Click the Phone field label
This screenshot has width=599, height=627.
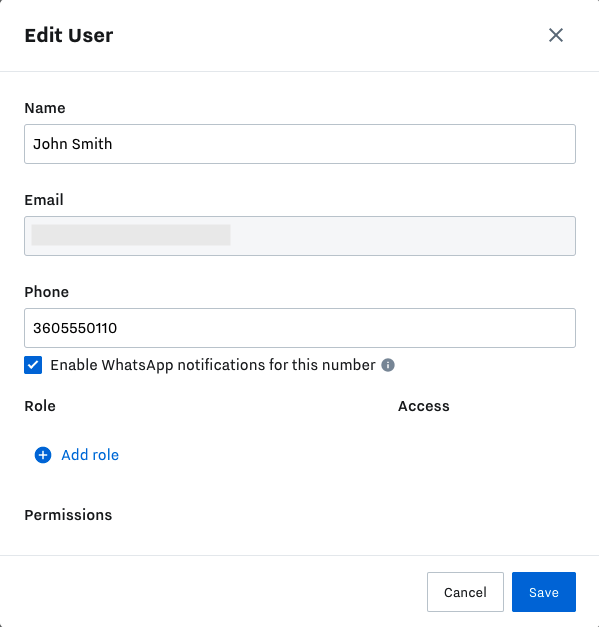[x=47, y=292]
